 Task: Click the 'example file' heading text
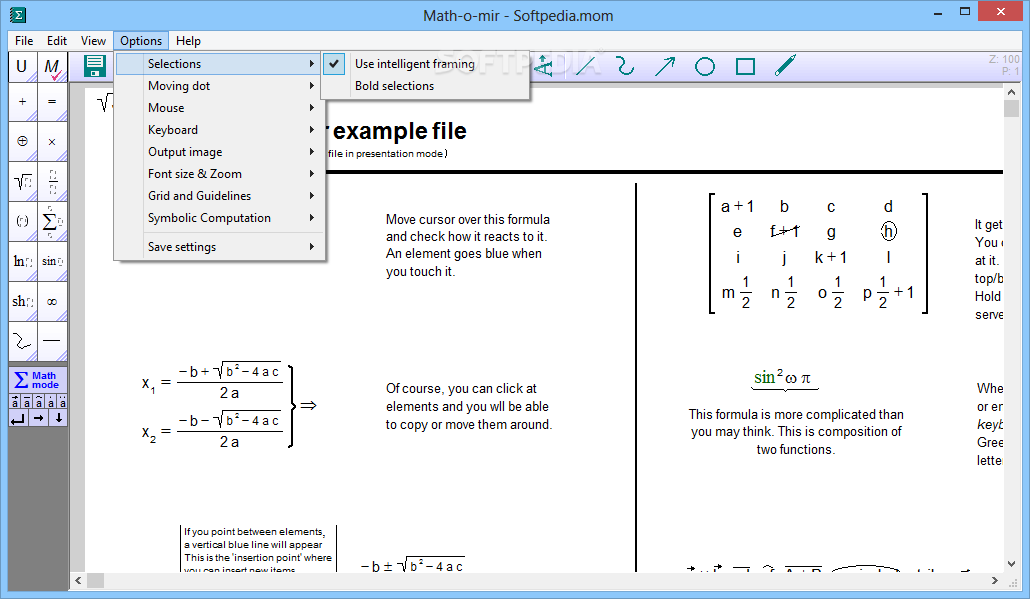click(399, 131)
